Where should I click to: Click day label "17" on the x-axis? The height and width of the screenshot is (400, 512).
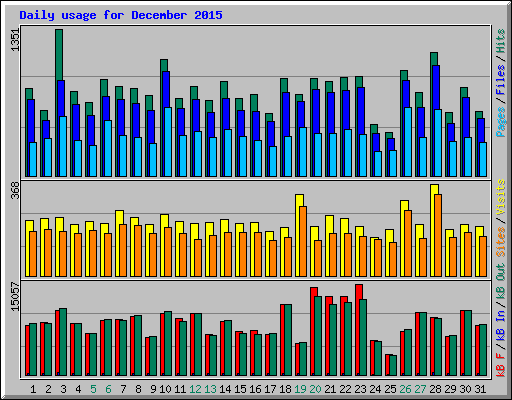270,389
